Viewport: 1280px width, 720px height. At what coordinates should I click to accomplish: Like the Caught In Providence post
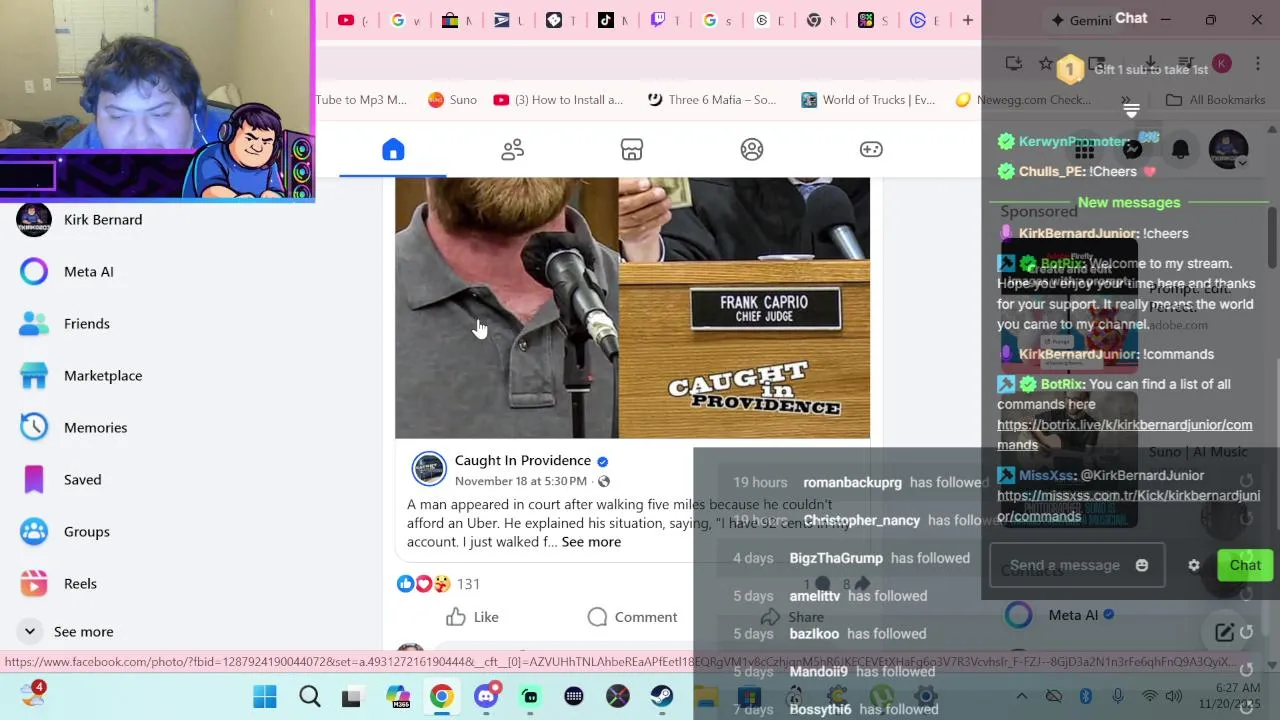(473, 617)
